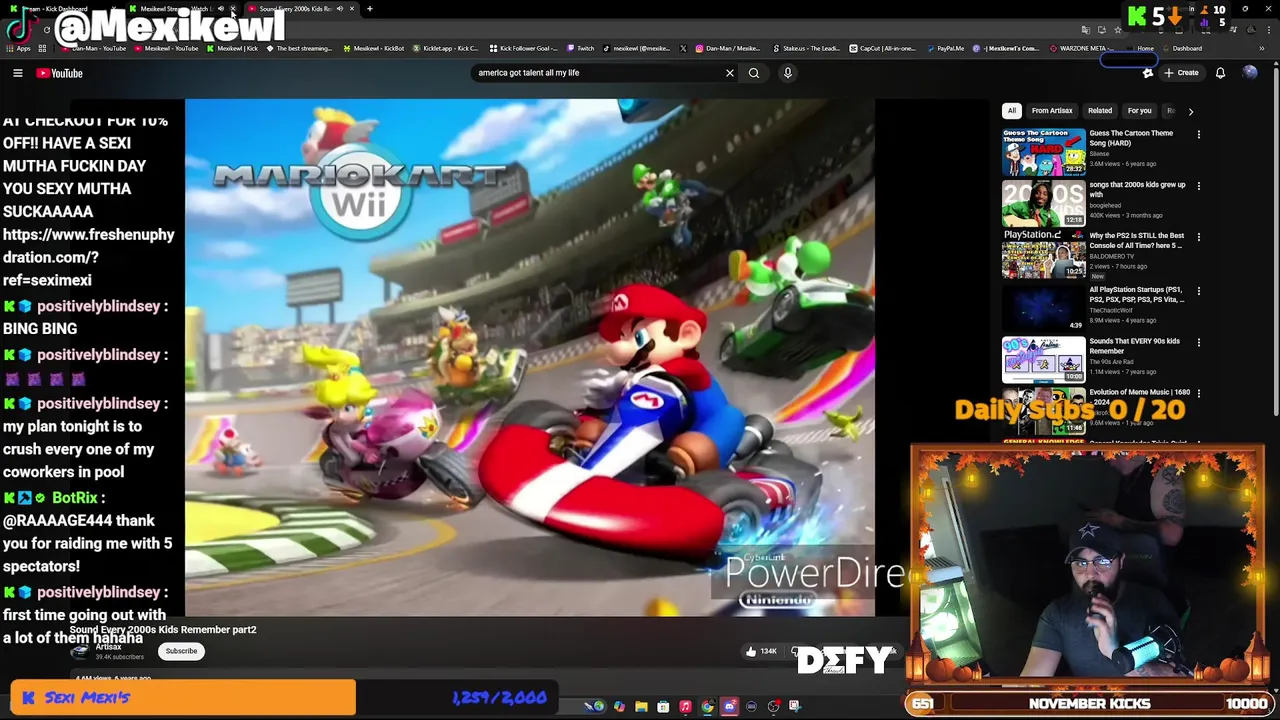Open the Artisax channel avatar
The image size is (1280, 720).
pyautogui.click(x=79, y=651)
